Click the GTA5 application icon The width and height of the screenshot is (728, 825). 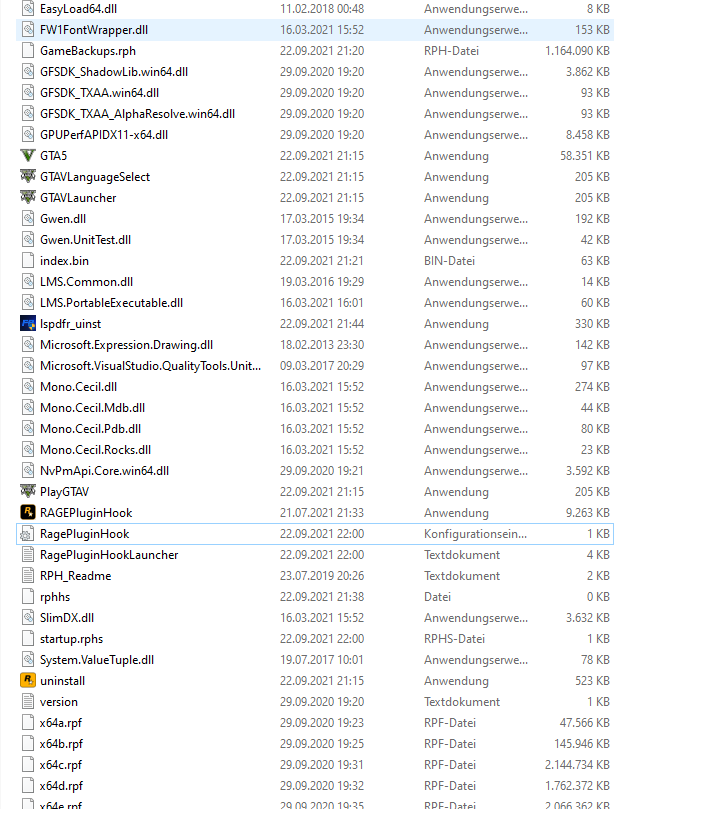[x=28, y=156]
